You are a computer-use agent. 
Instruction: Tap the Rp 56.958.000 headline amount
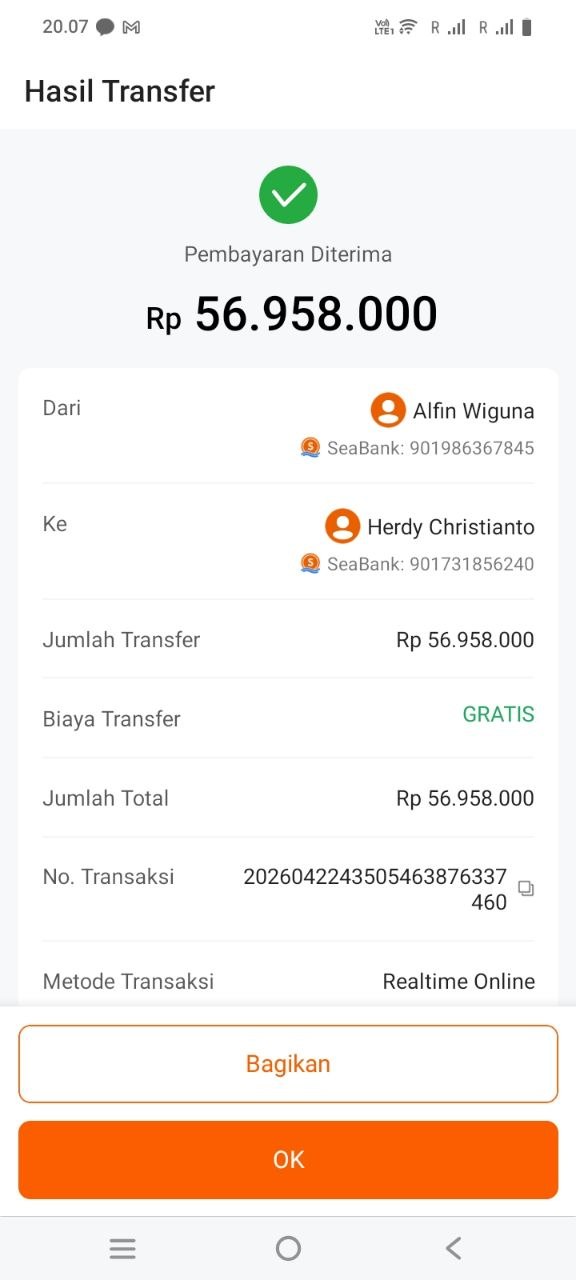(291, 315)
